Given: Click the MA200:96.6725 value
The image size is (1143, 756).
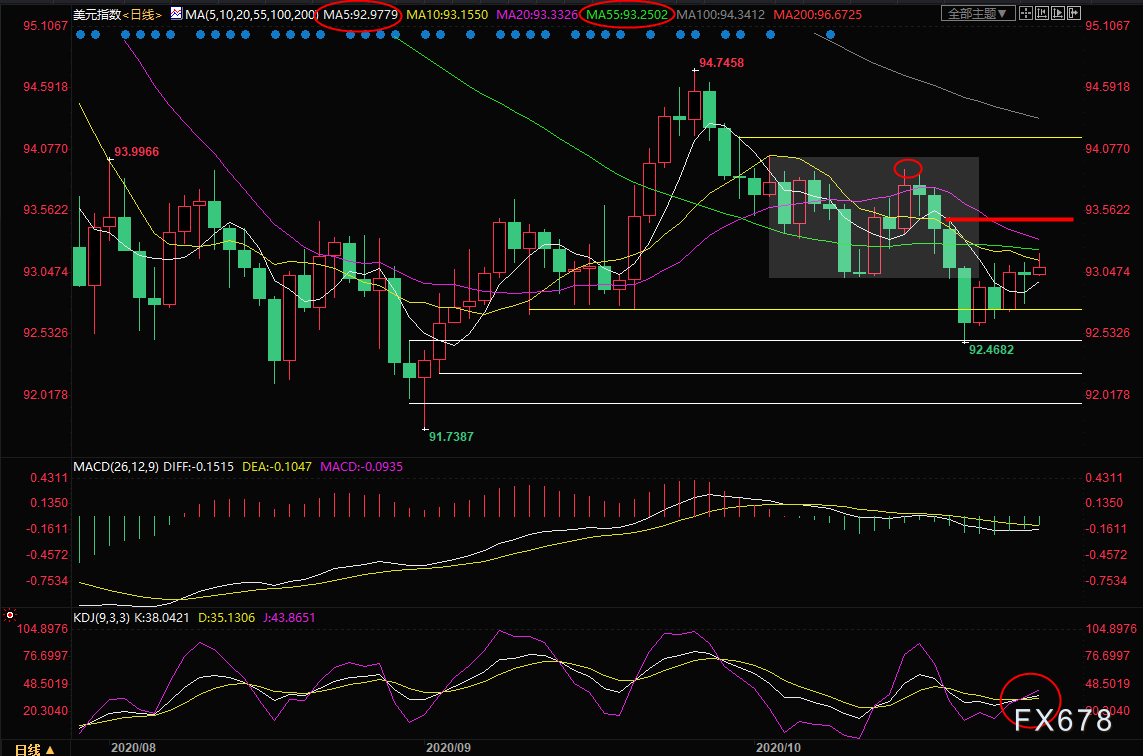Looking at the screenshot, I should [817, 15].
